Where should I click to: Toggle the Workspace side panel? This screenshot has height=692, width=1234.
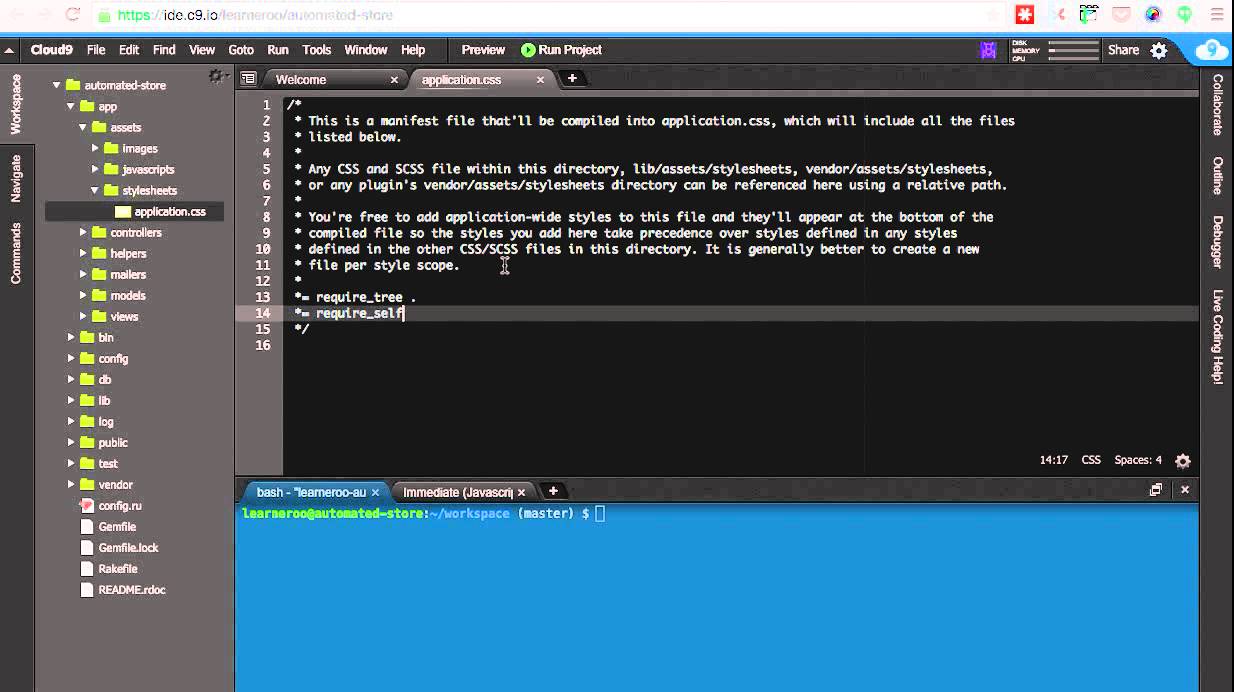tap(16, 104)
